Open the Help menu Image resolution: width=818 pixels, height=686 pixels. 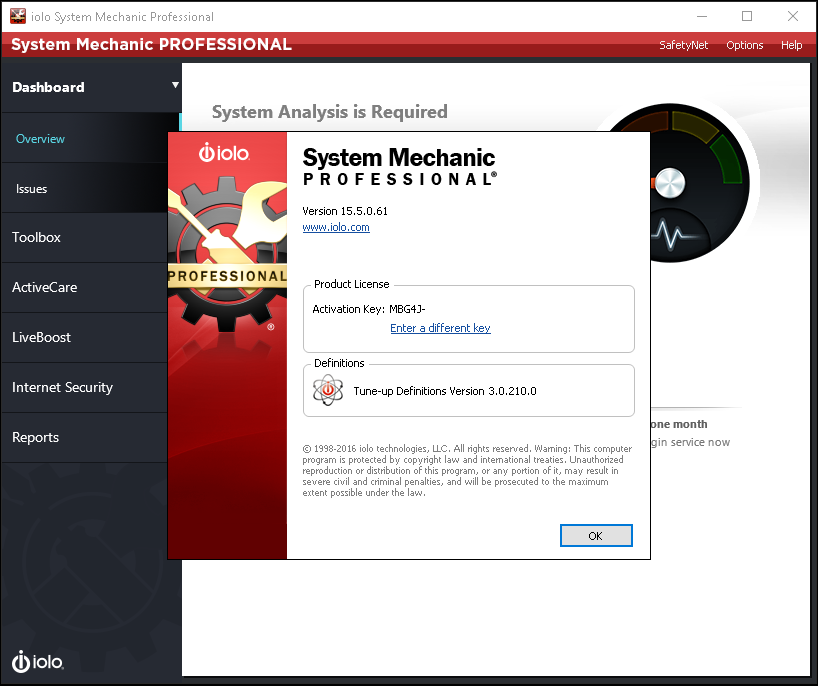[x=791, y=45]
